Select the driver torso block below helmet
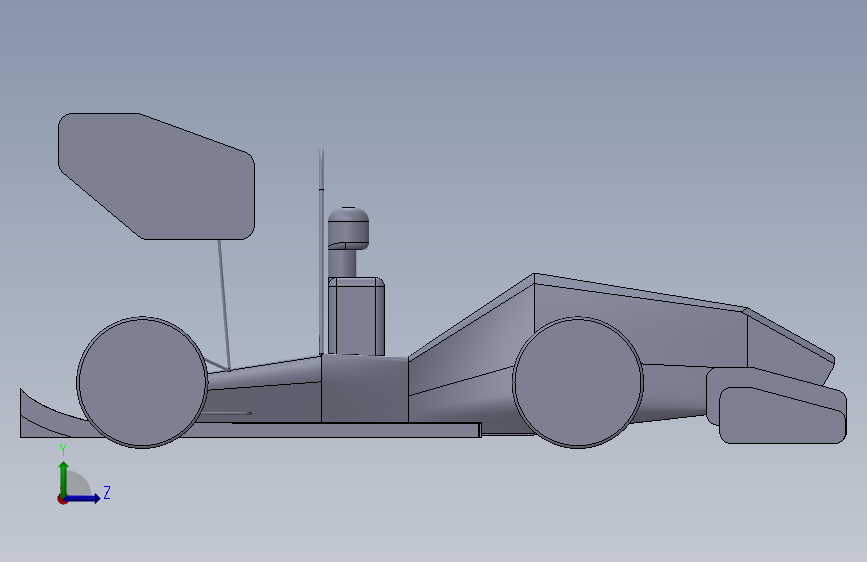867x562 pixels. (x=356, y=316)
